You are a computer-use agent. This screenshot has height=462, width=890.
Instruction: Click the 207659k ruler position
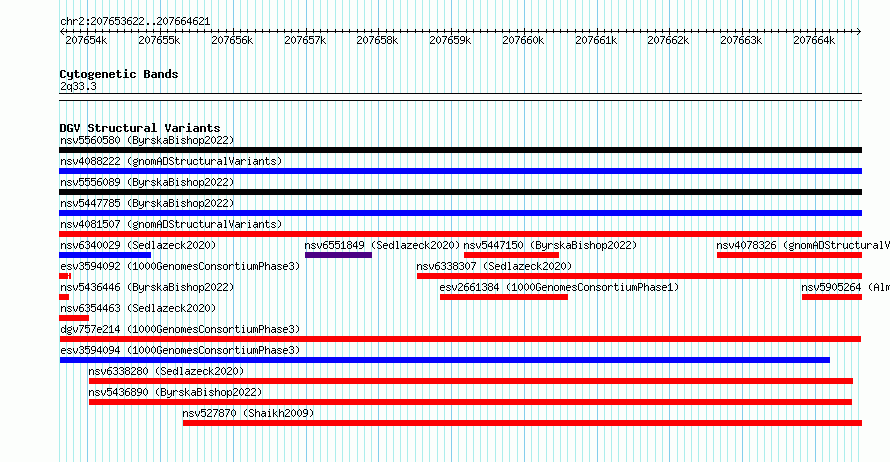[x=450, y=40]
